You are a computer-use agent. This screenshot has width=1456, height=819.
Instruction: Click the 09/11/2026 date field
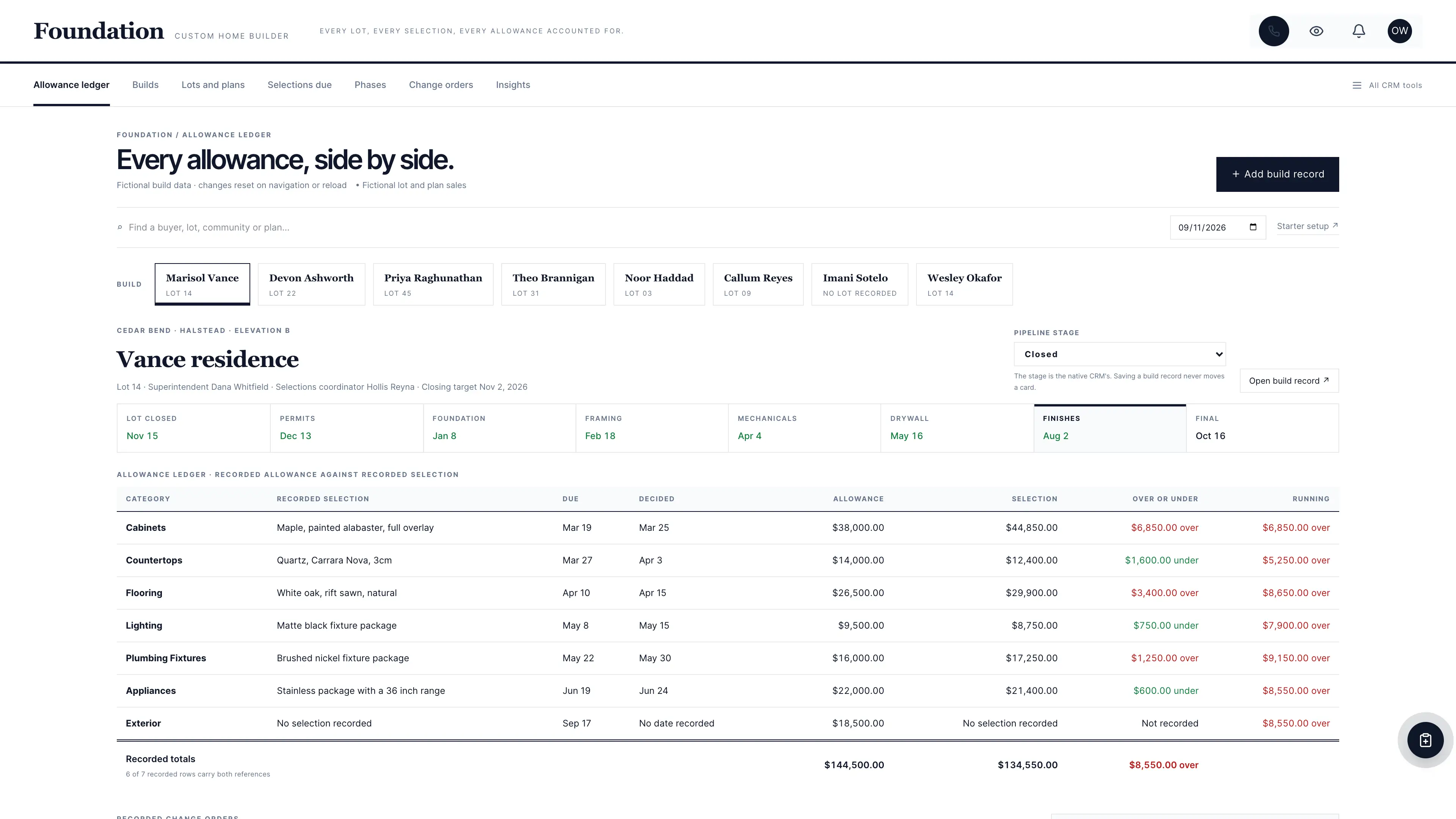(x=1218, y=227)
